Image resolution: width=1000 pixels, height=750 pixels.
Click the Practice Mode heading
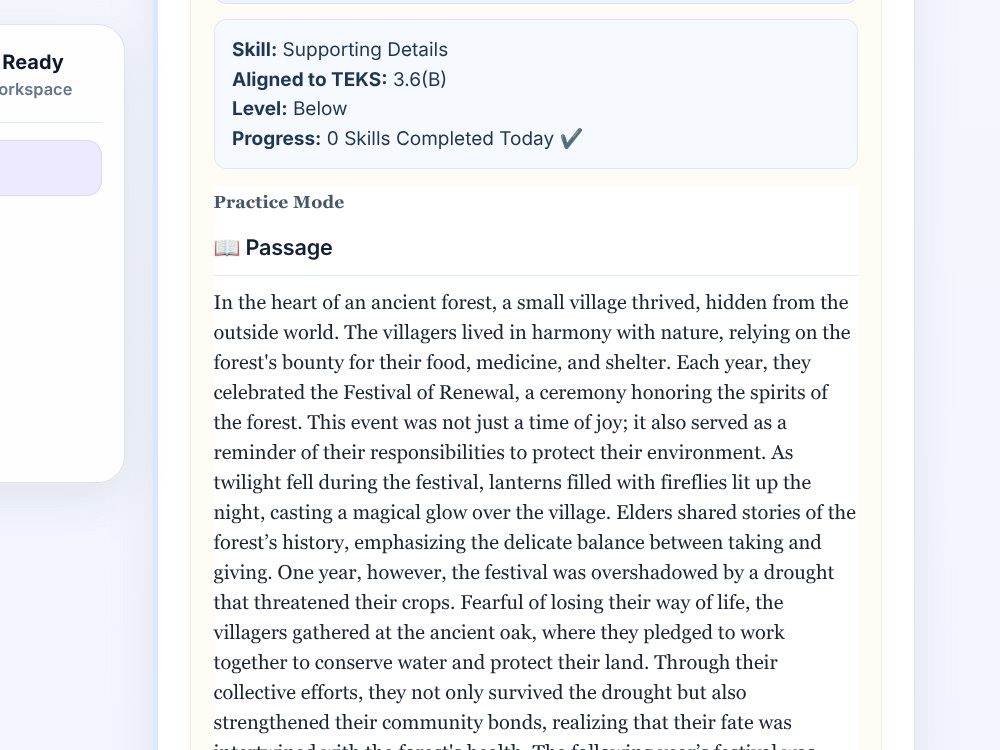coord(279,202)
